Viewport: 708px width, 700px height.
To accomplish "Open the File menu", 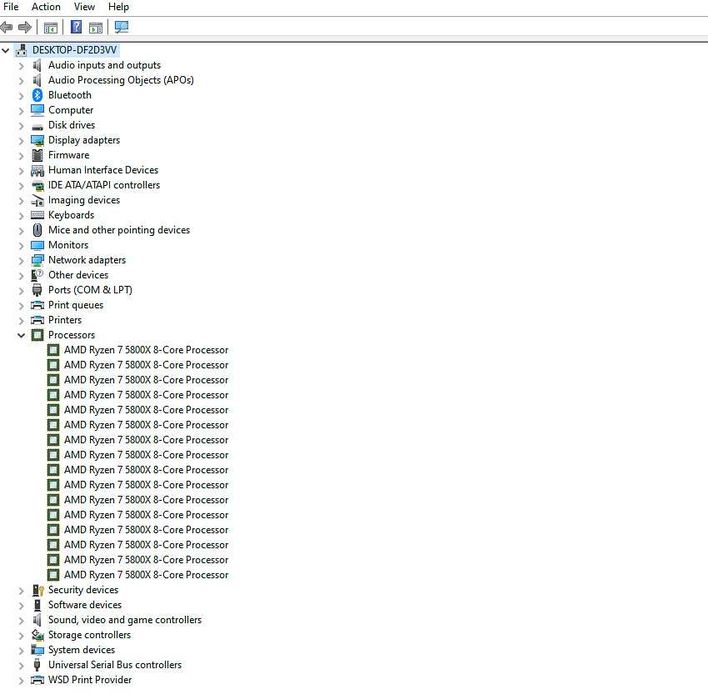I will tap(11, 7).
